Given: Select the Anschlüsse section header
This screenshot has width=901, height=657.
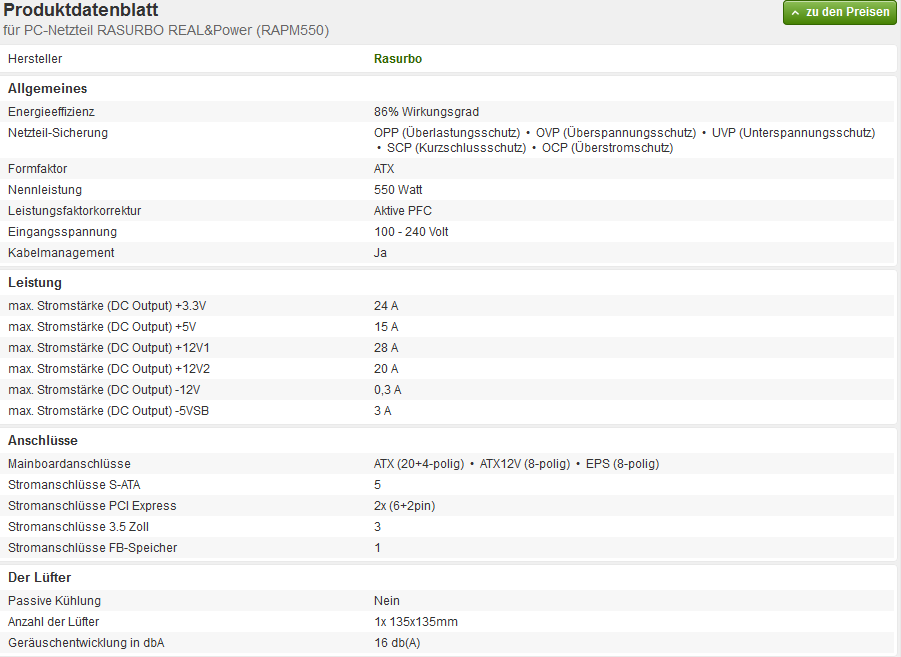Looking at the screenshot, I should tap(42, 441).
